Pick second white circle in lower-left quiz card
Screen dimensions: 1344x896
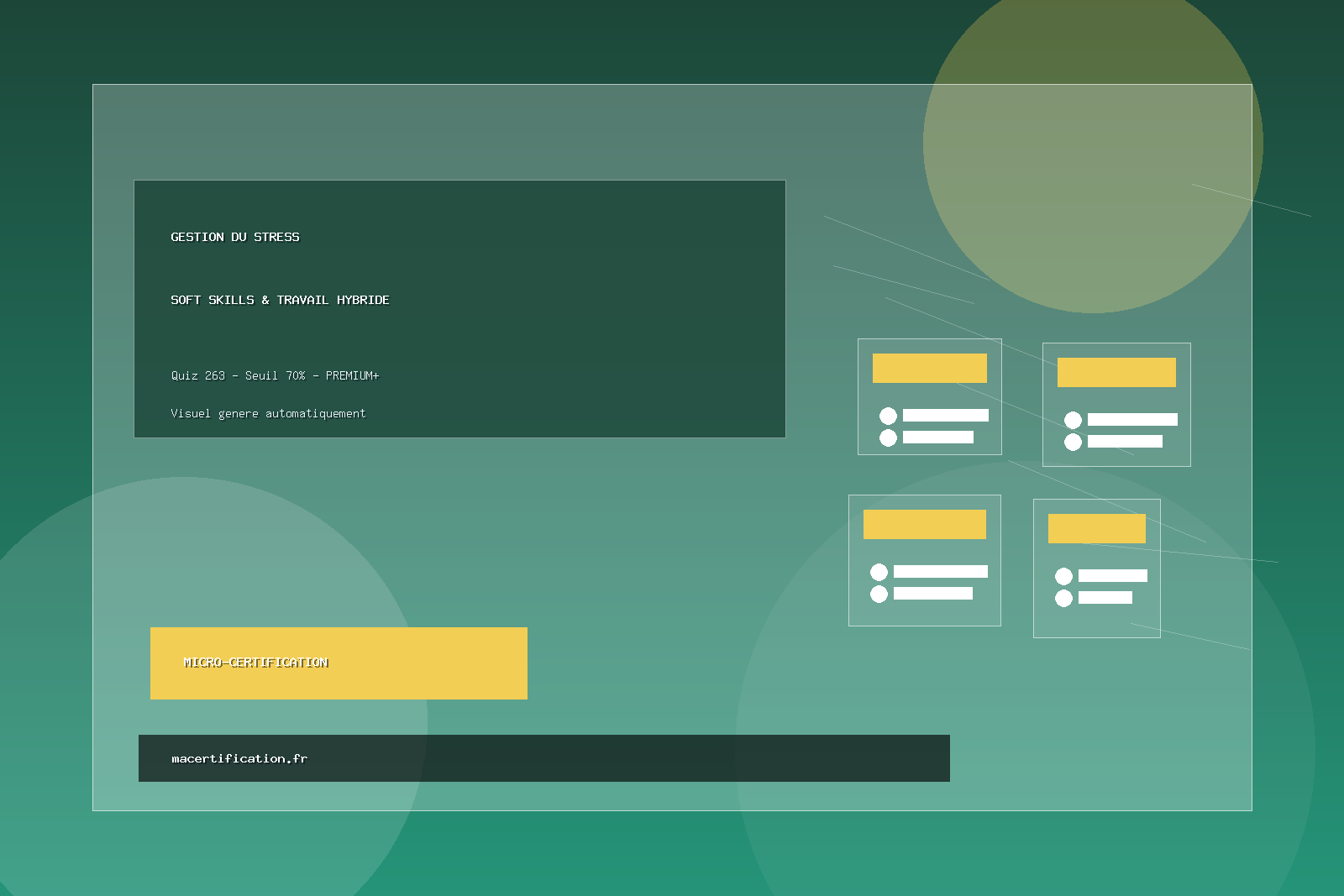pos(879,594)
